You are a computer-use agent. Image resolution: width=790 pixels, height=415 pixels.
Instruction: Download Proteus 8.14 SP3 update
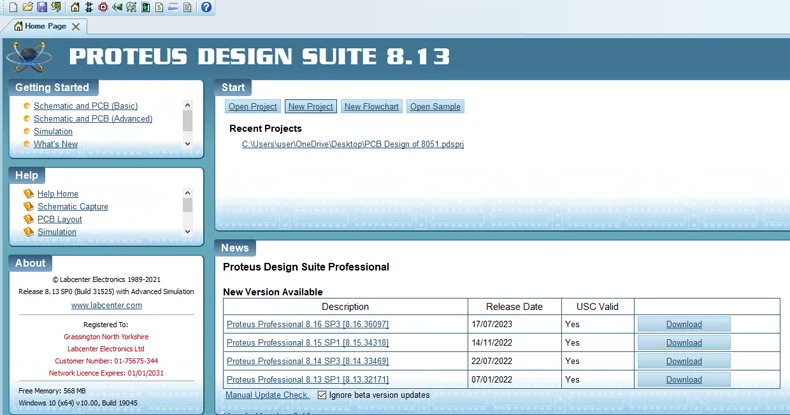684,361
